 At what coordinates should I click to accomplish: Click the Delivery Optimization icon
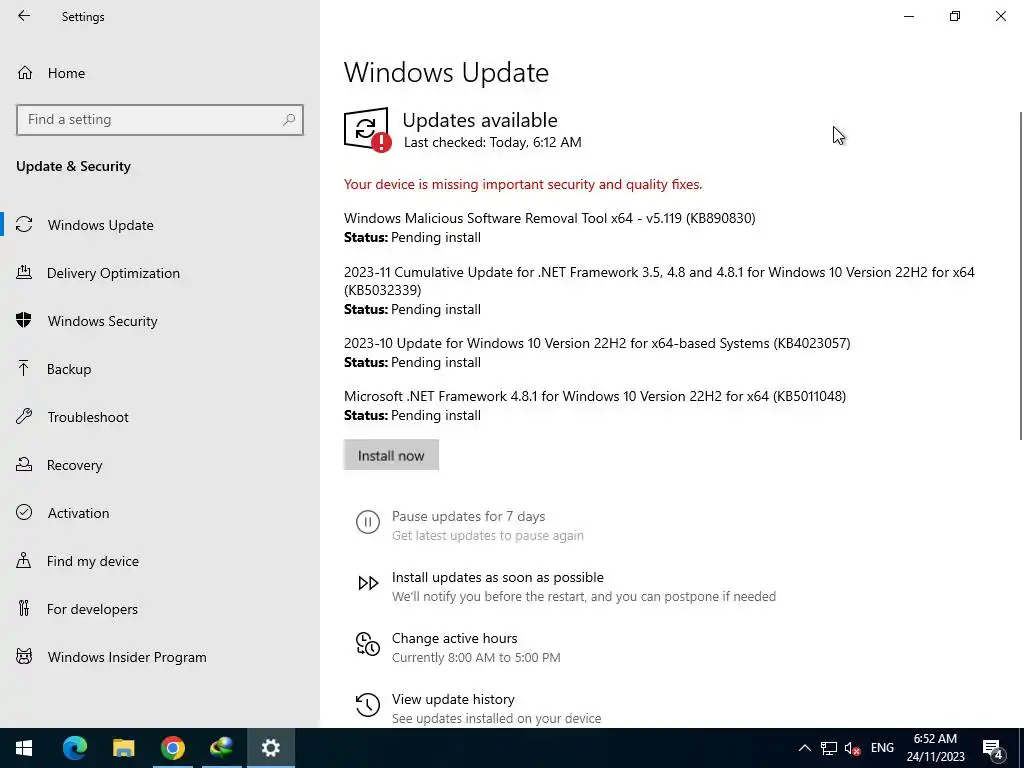coord(24,272)
